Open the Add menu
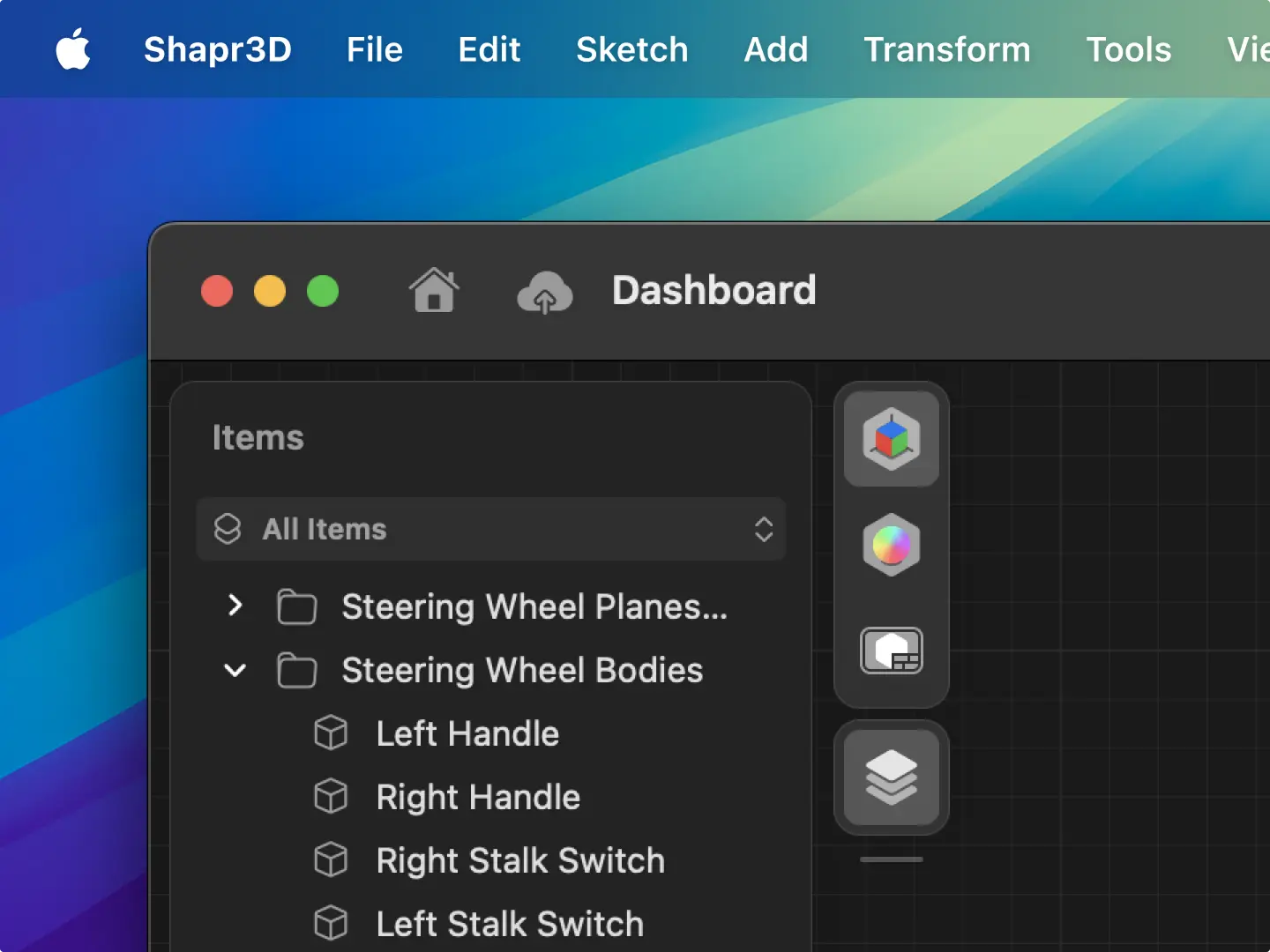Viewport: 1270px width, 952px height. tap(776, 49)
